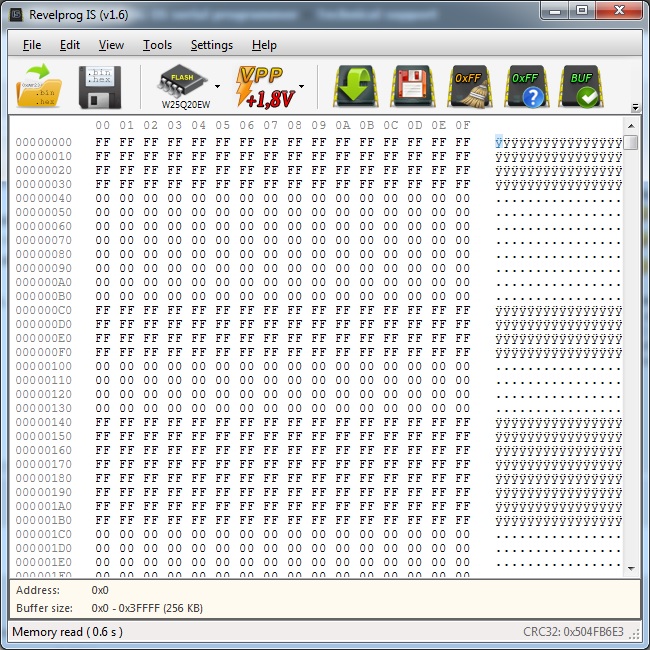
Task: Expand the VPP voltage dropdown arrow
Action: pyautogui.click(x=301, y=87)
